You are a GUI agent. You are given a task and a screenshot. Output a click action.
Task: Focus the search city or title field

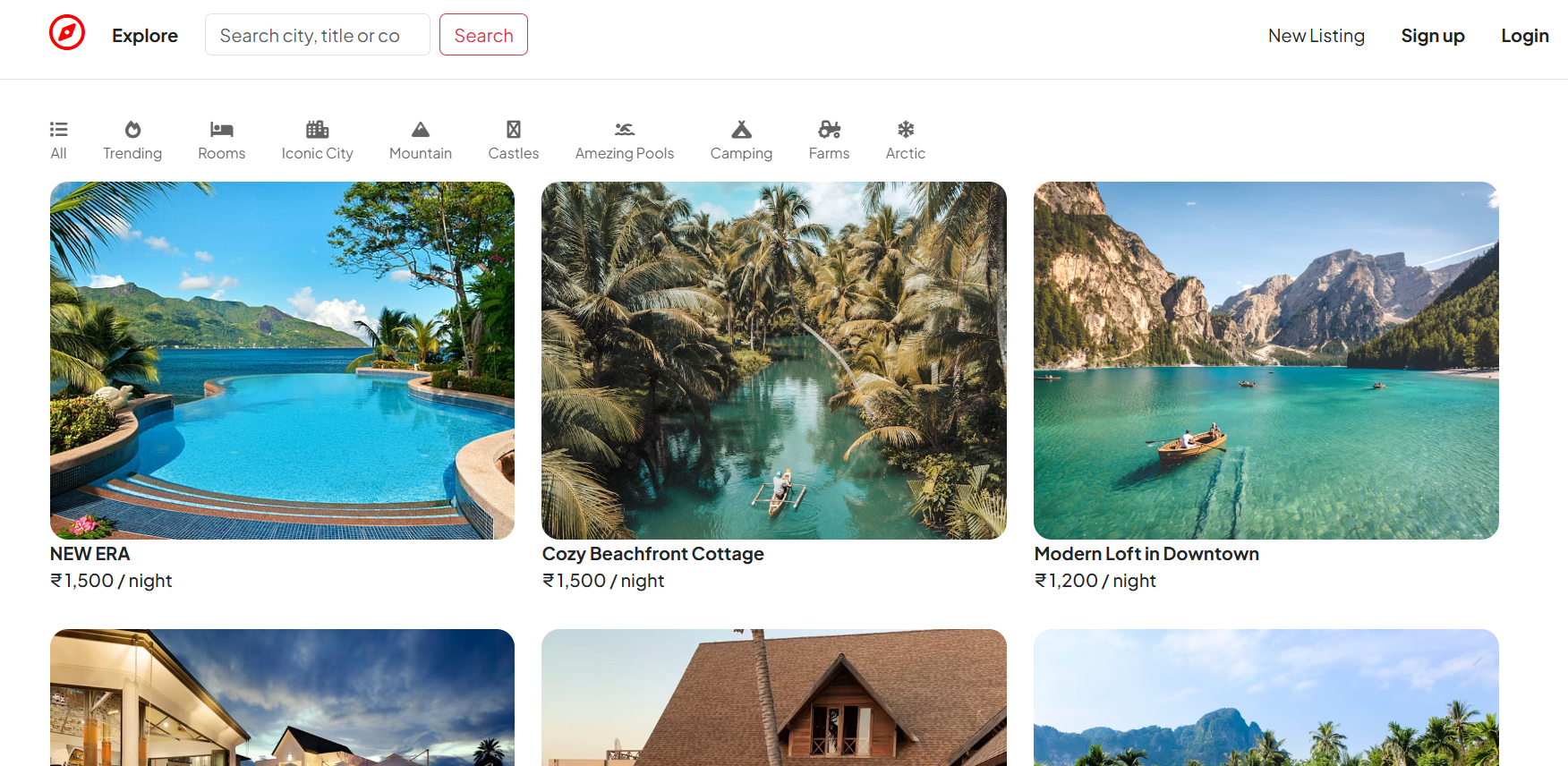pos(318,35)
